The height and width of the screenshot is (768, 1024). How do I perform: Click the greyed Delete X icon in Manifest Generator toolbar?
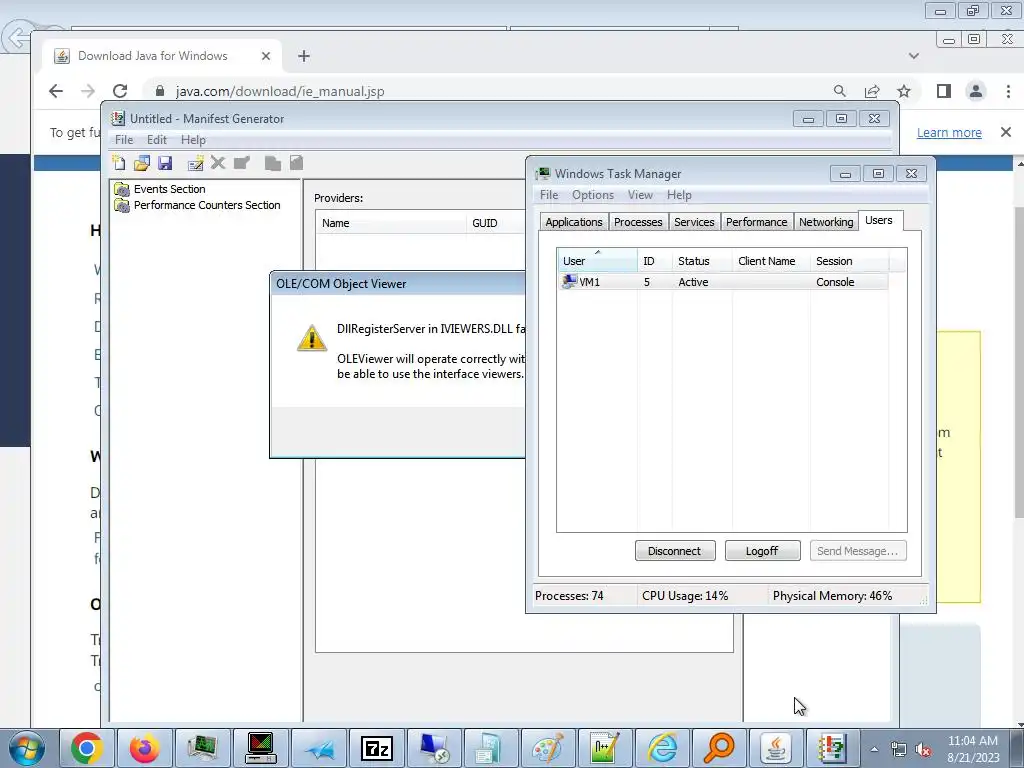click(x=218, y=163)
